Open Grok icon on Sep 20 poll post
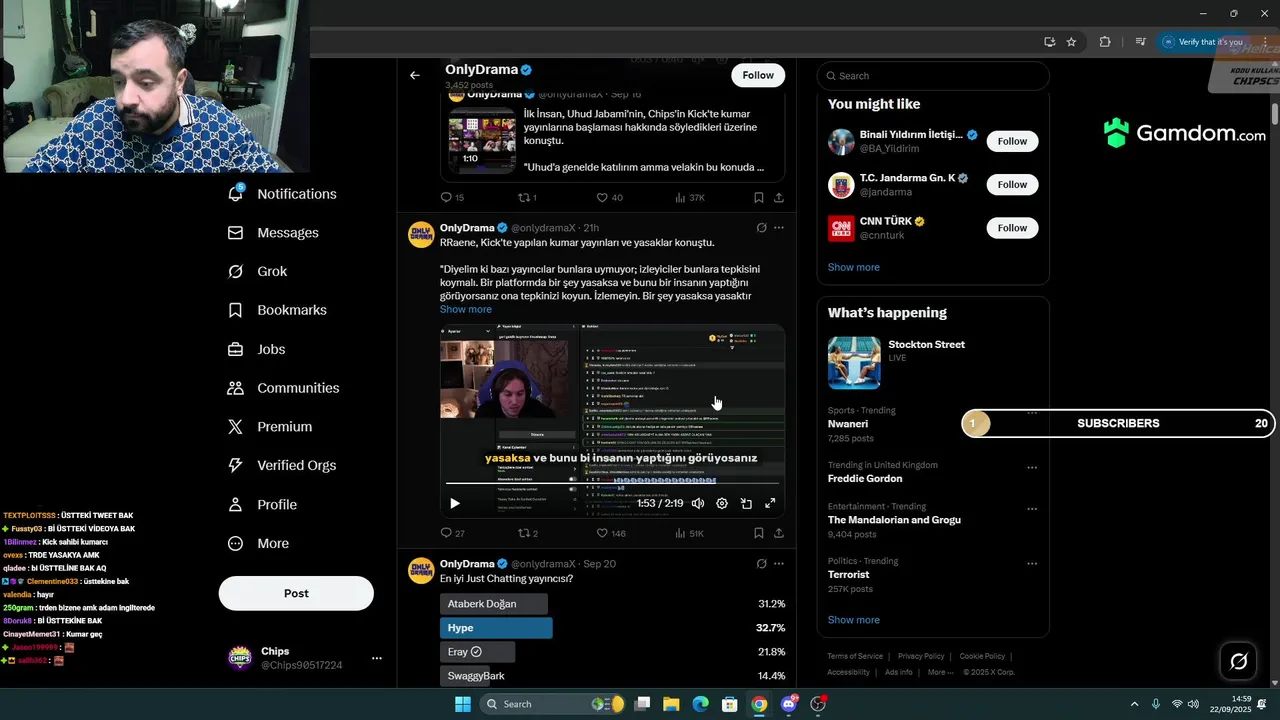 (761, 564)
